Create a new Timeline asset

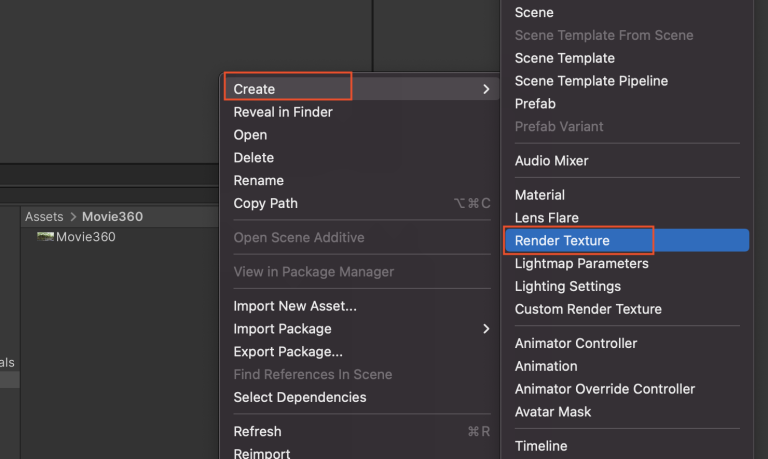point(541,446)
